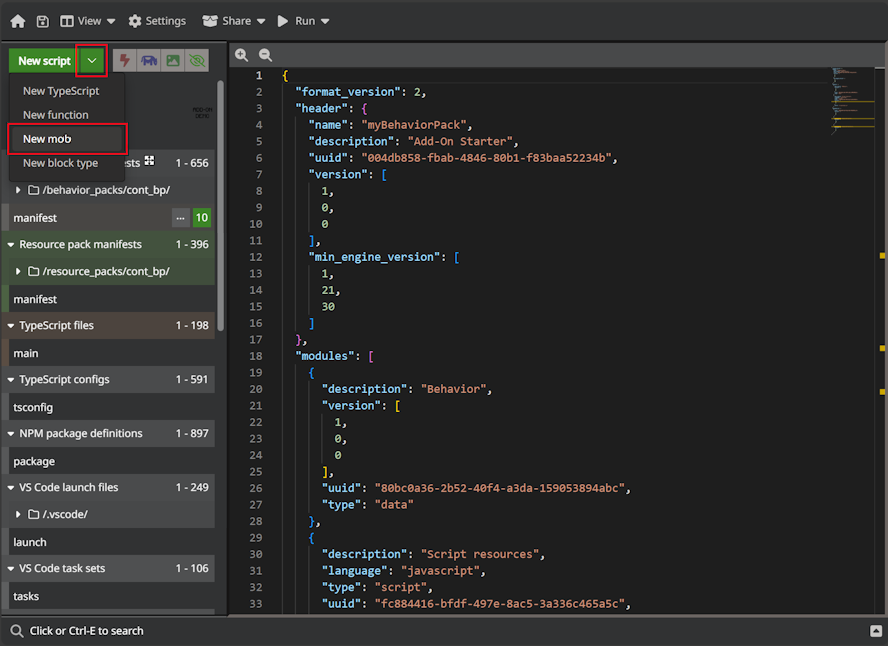This screenshot has width=888, height=646.
Task: Click the New script dropdown arrow
Action: (92, 61)
